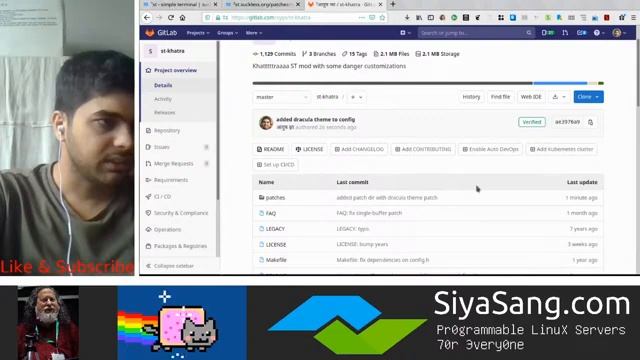Focus the Search or jump to field
The width and height of the screenshot is (640, 360).
(476, 33)
